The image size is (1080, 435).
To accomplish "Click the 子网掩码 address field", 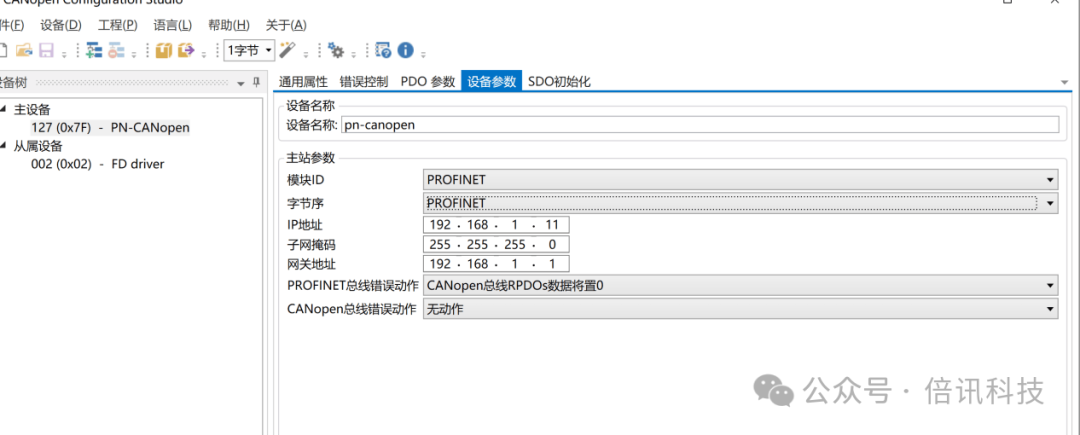I will click(497, 244).
